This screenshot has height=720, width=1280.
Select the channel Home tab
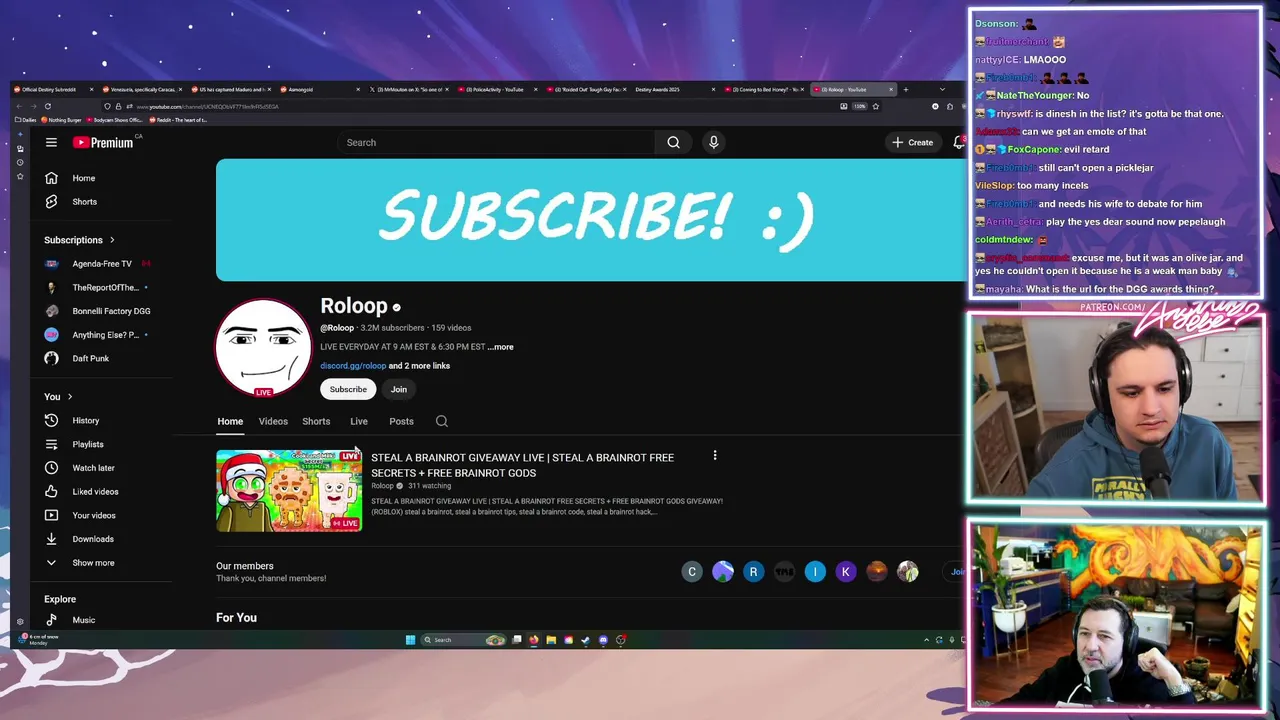230,421
